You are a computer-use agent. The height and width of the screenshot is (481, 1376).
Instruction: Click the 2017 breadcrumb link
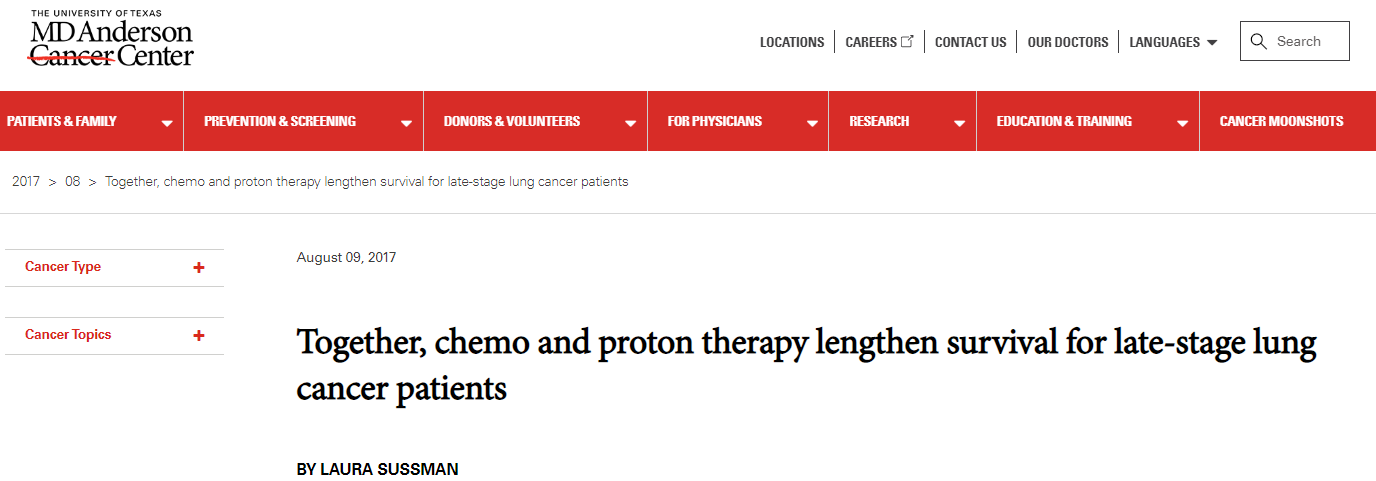click(26, 182)
